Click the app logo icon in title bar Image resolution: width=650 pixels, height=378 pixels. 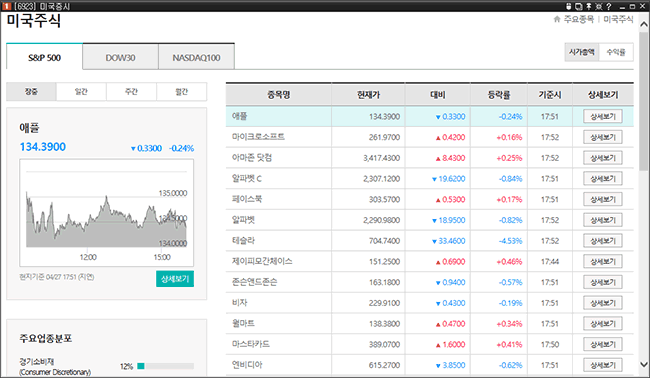tap(6, 6)
